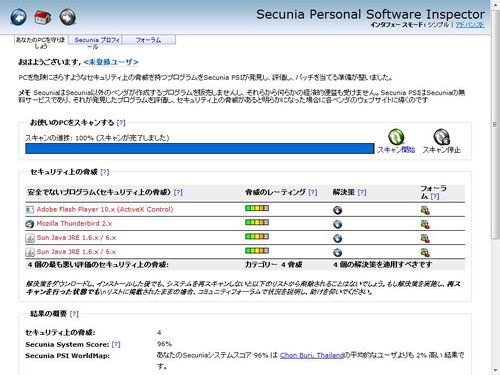500x375 pixels.
Task: Open the フォーラム tab
Action: pos(149,40)
